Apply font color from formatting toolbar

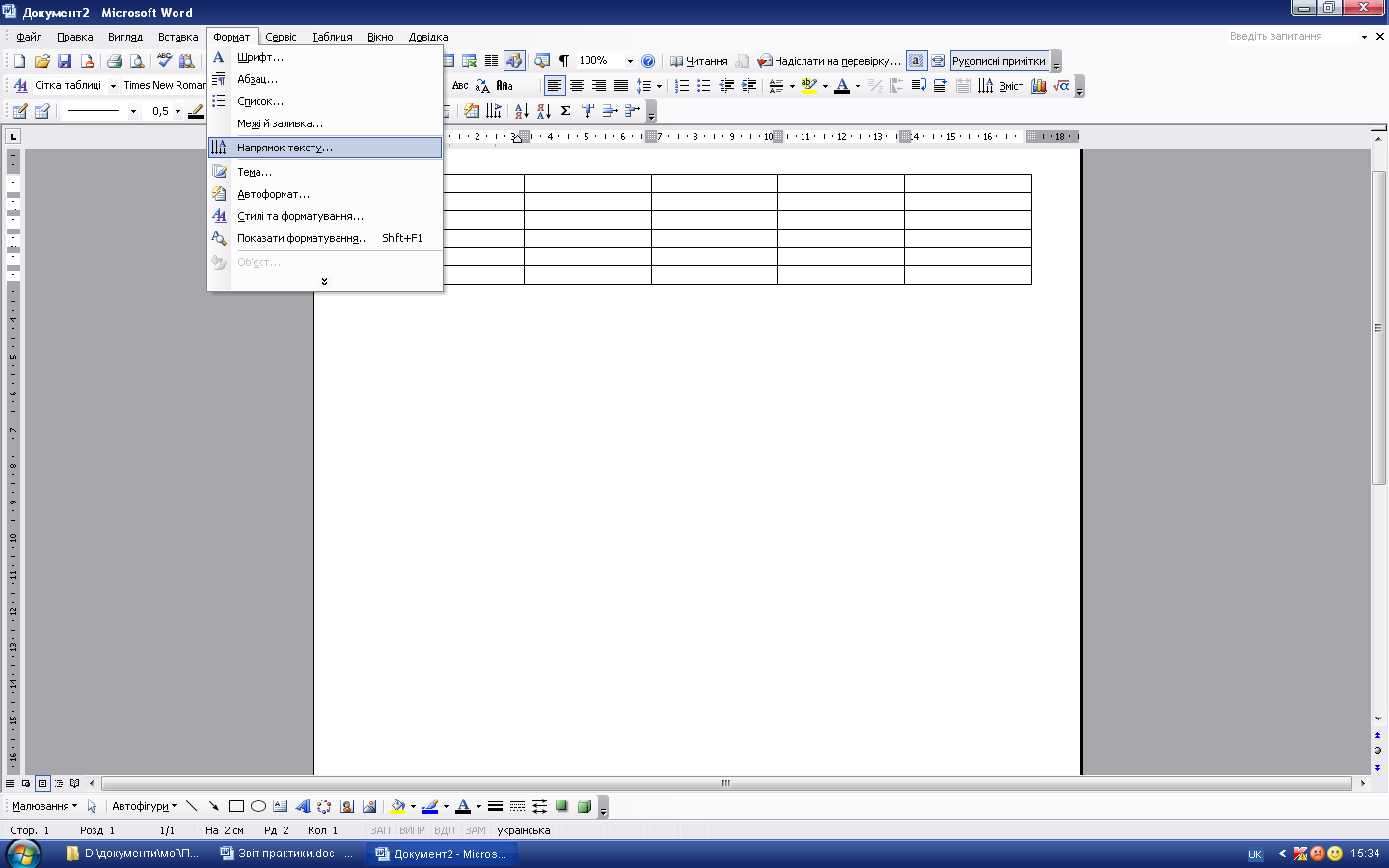pos(842,86)
